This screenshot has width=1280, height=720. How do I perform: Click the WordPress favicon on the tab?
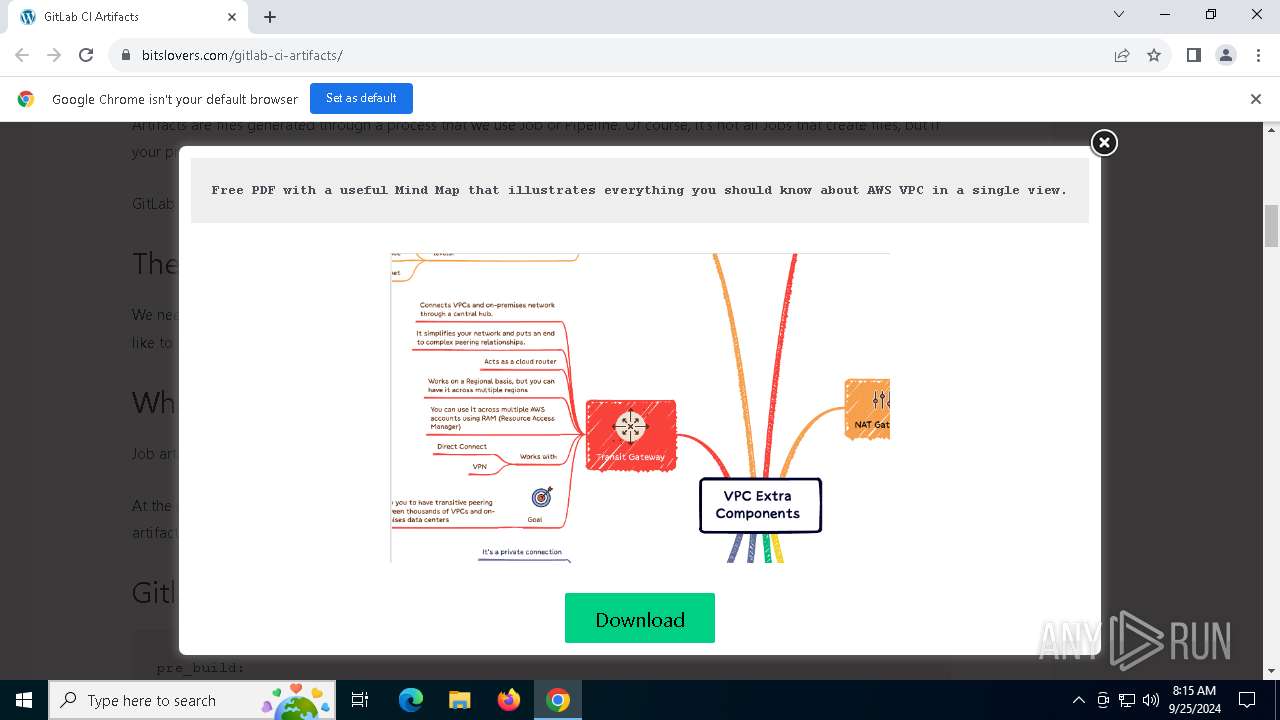coord(28,17)
